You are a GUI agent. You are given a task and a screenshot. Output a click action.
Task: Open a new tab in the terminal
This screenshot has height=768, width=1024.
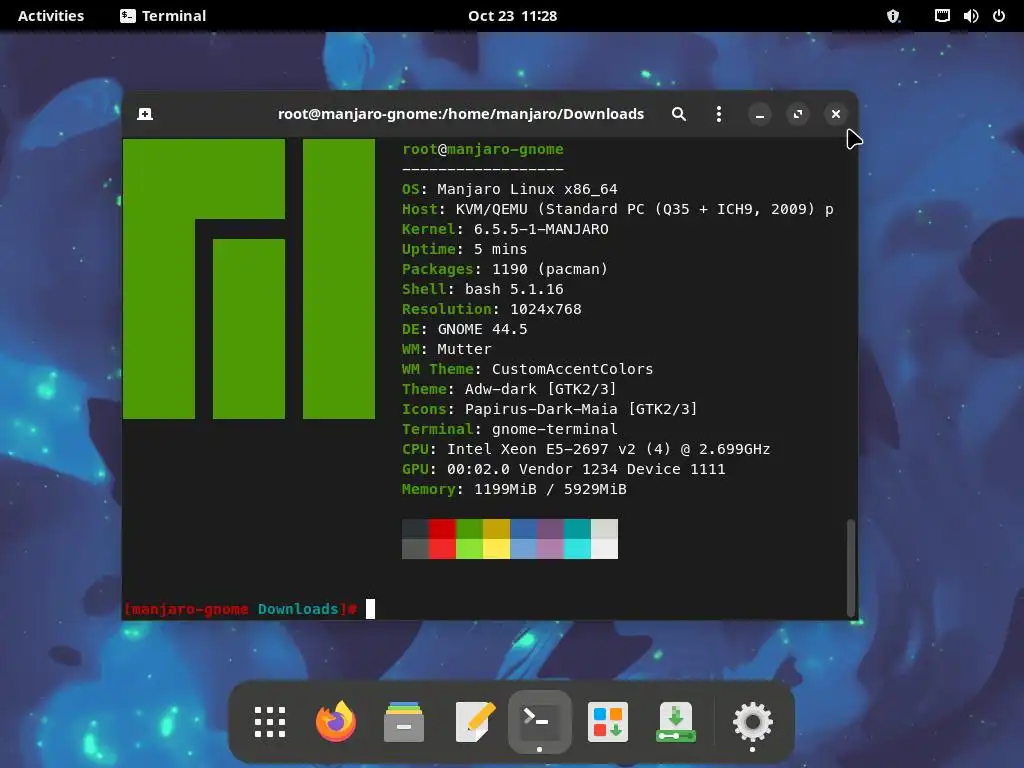pyautogui.click(x=145, y=114)
